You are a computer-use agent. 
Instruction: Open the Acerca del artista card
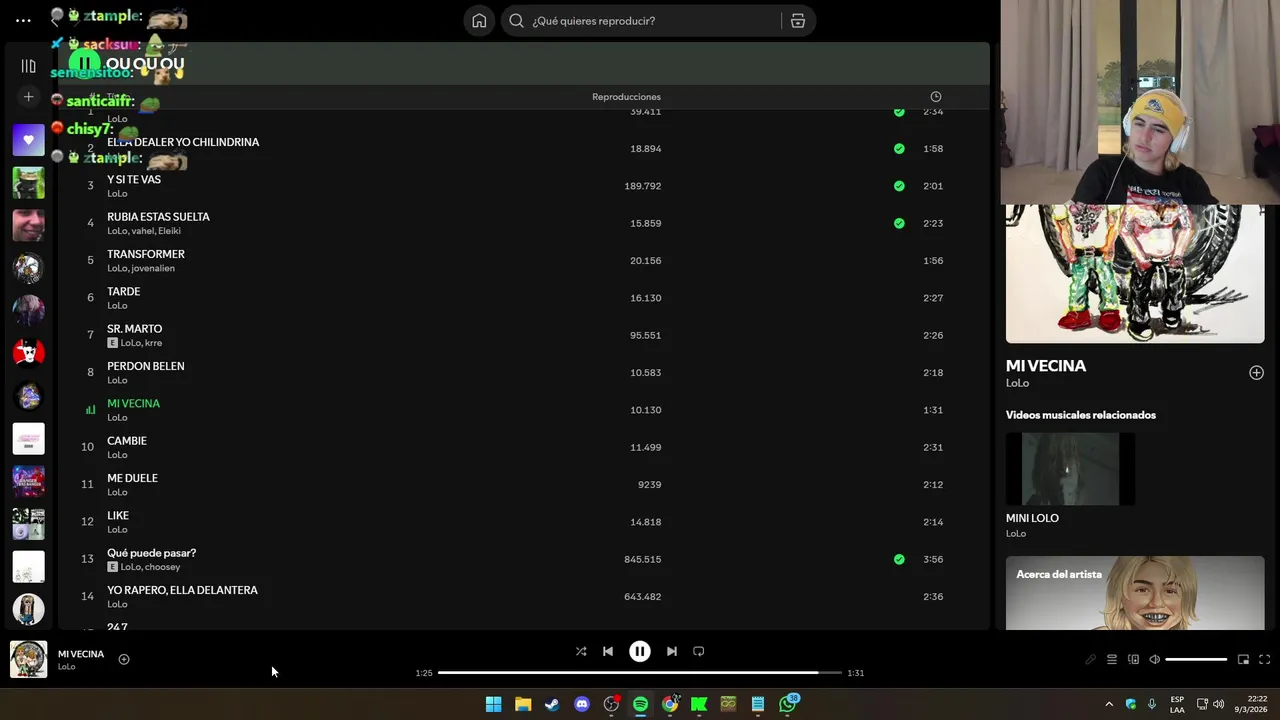(x=1135, y=593)
